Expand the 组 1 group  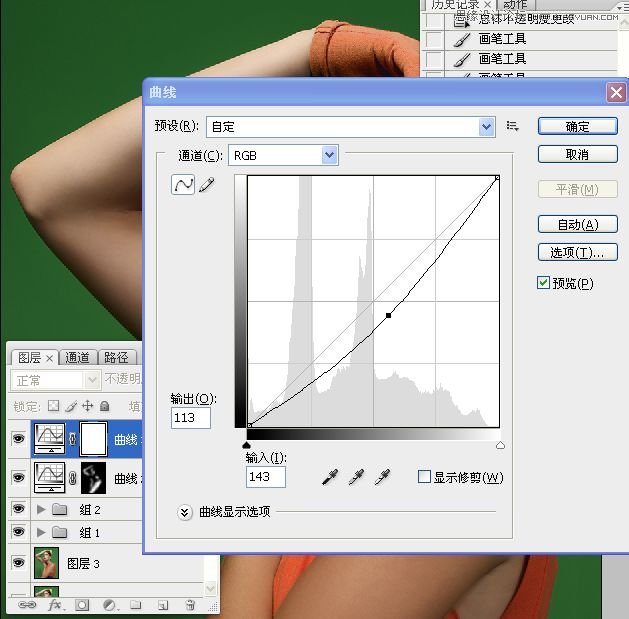tap(41, 532)
